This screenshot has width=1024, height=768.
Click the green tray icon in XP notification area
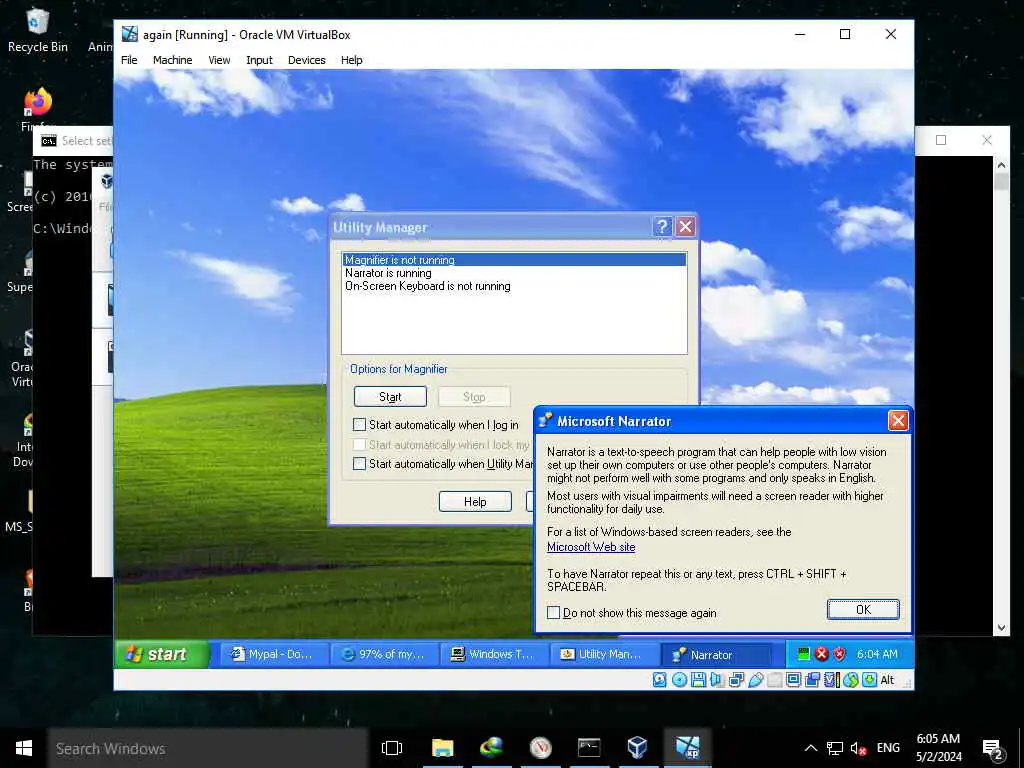click(x=804, y=654)
